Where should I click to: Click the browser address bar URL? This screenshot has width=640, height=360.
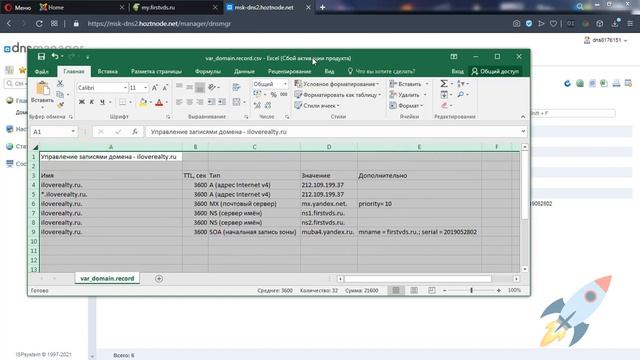click(159, 24)
